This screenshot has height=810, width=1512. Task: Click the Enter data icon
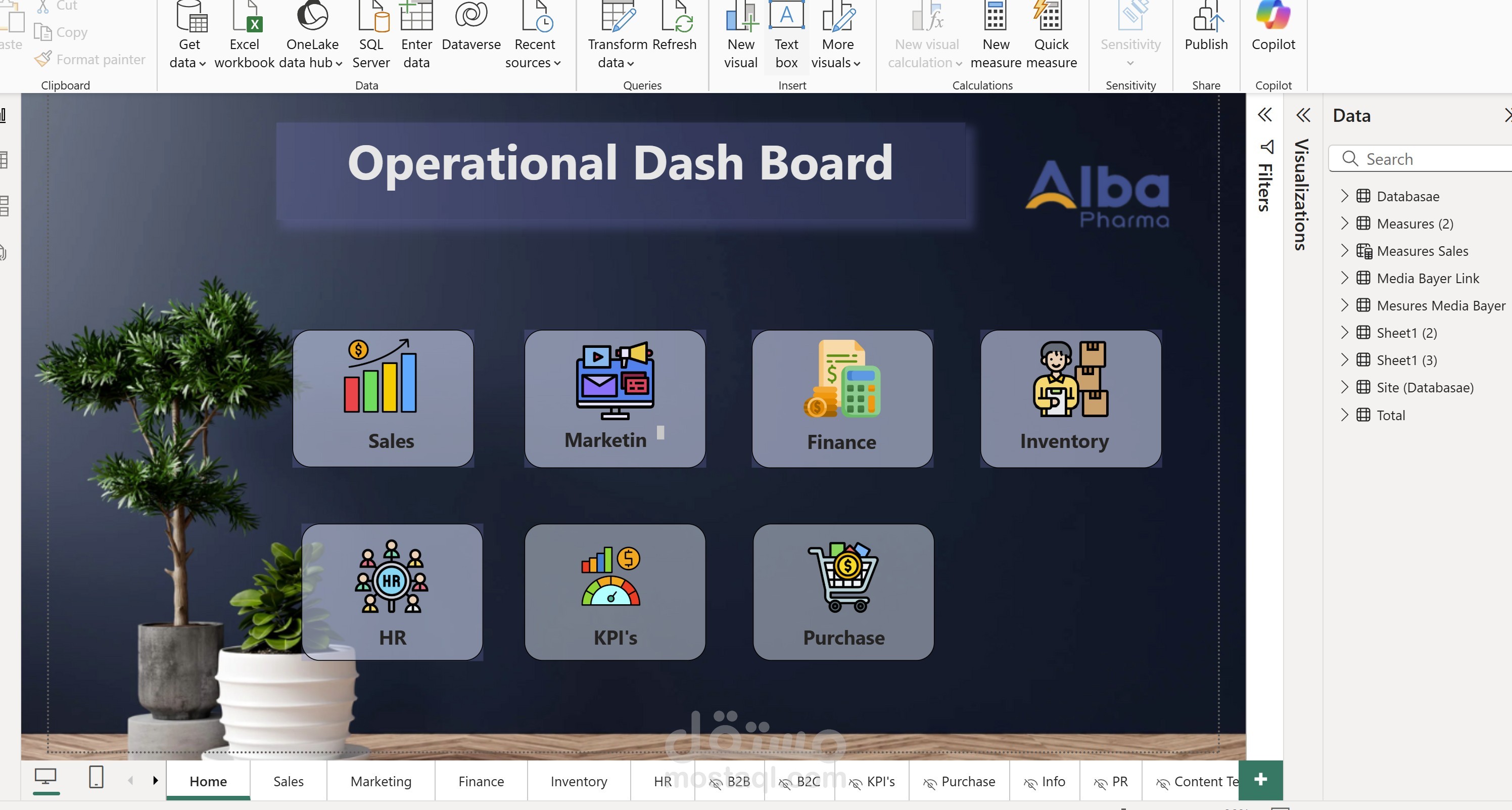coord(416,16)
